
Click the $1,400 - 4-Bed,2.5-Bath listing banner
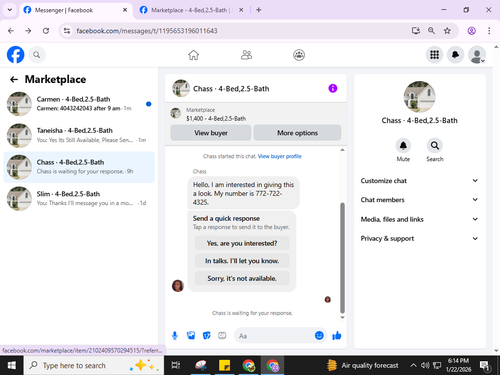pyautogui.click(x=256, y=114)
